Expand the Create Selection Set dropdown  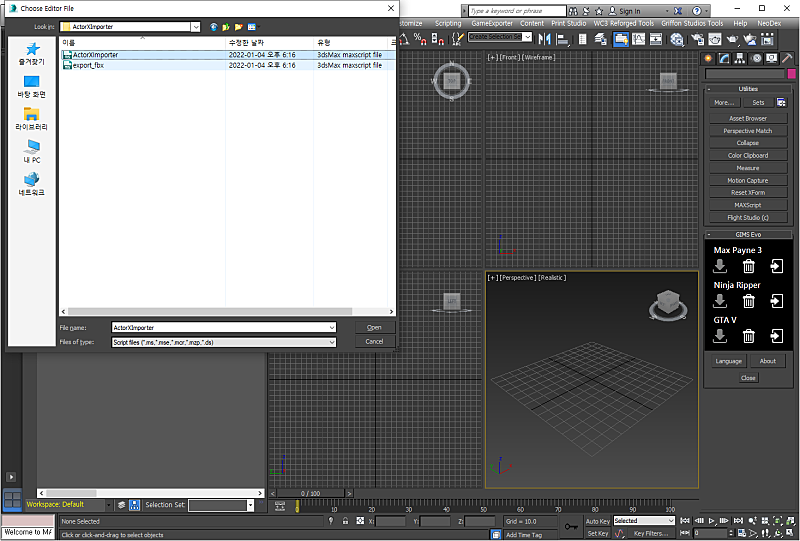coord(529,37)
